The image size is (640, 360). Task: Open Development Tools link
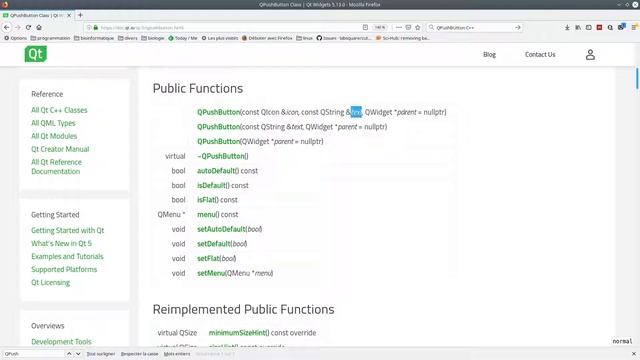(x=61, y=342)
